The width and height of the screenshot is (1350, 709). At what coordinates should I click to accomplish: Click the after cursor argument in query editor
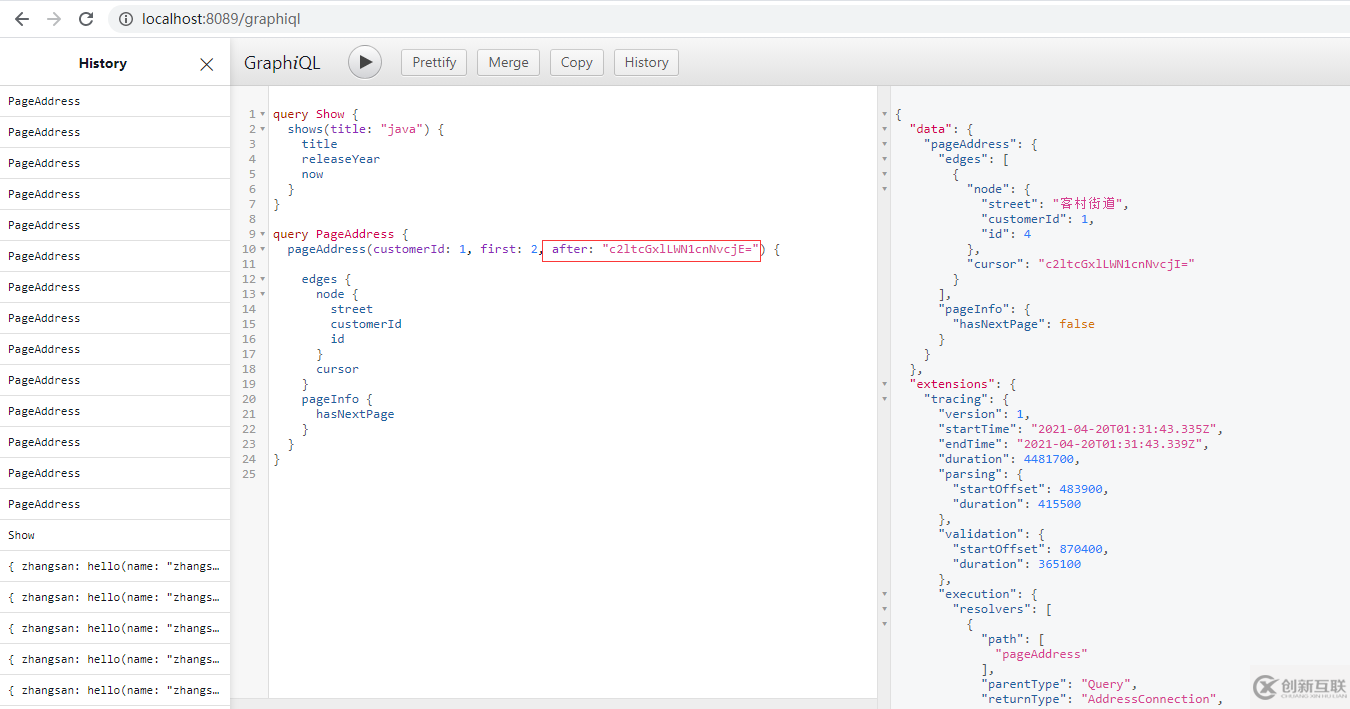click(x=651, y=249)
